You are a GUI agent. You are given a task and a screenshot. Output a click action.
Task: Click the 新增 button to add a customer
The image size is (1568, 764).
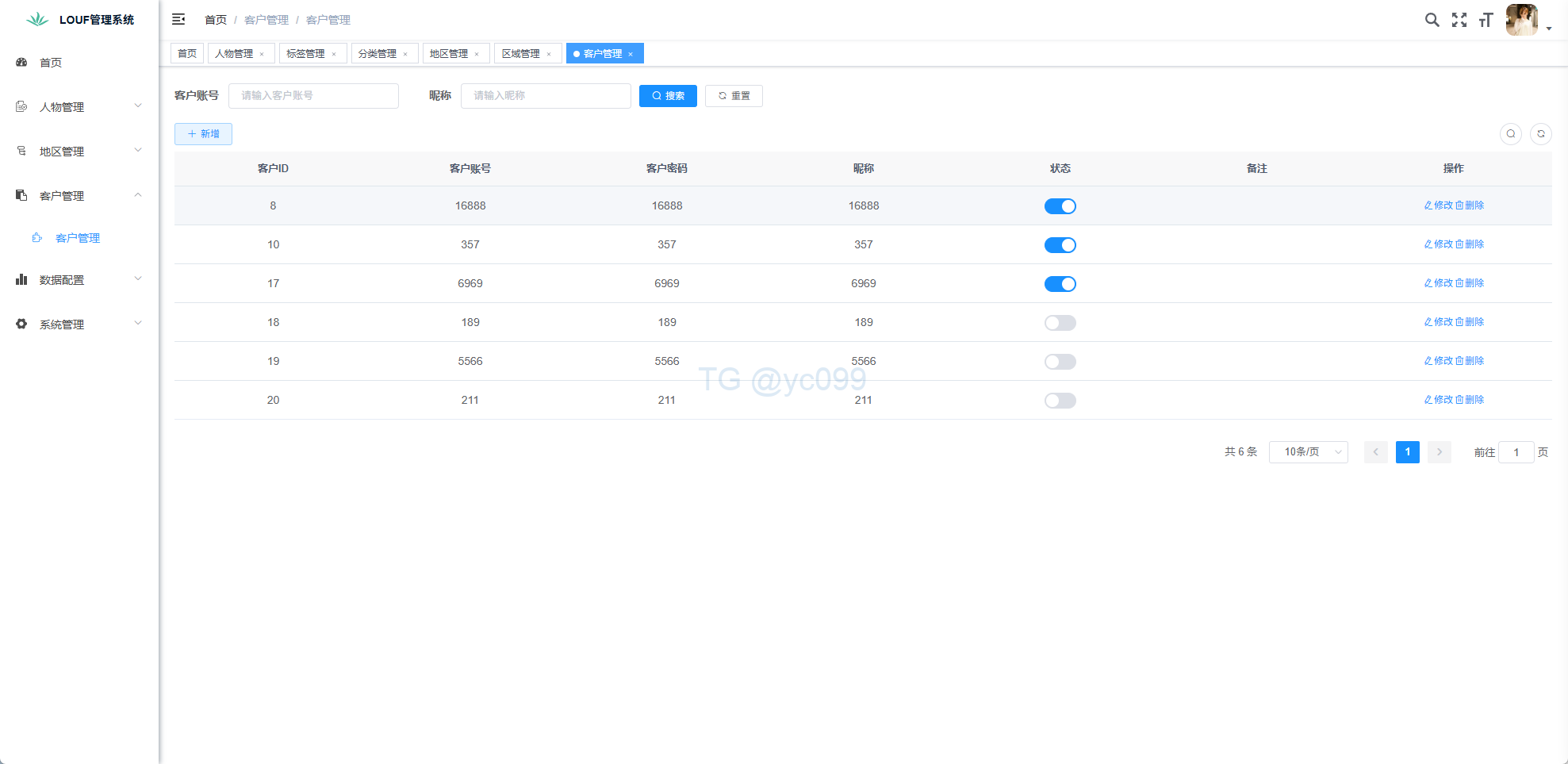203,134
